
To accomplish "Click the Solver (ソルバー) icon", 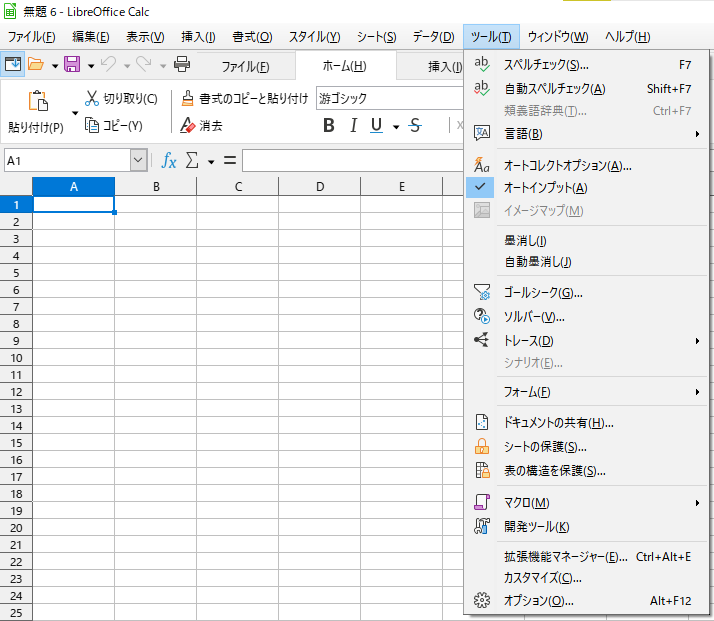I will click(x=481, y=316).
